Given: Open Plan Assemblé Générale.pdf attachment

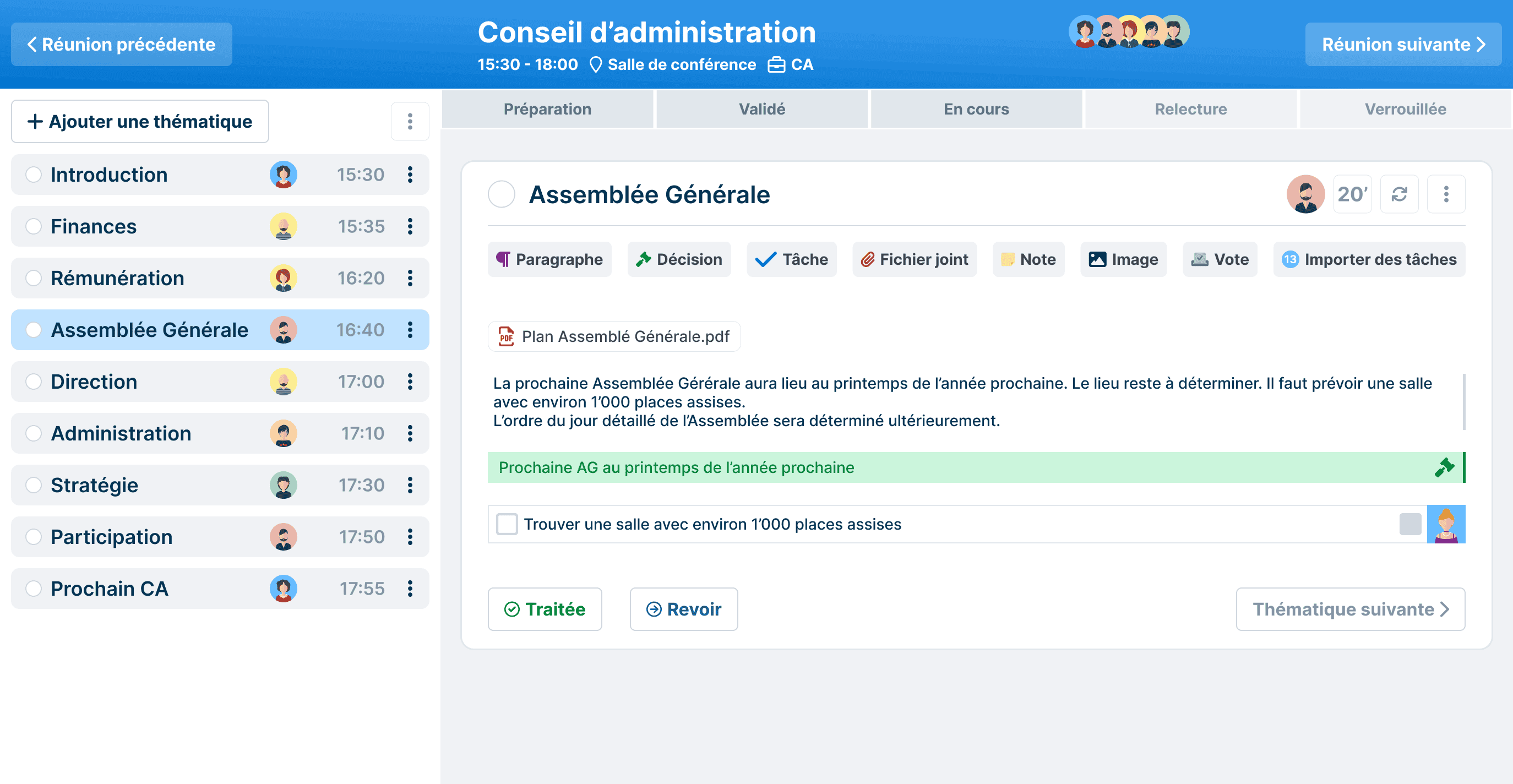Looking at the screenshot, I should tap(614, 336).
